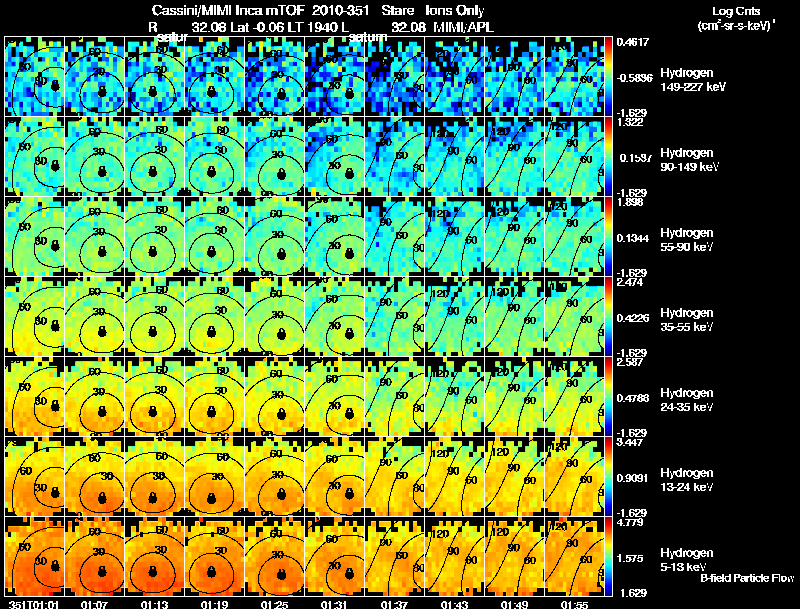Click the '01:13' time axis label

[x=155, y=604]
